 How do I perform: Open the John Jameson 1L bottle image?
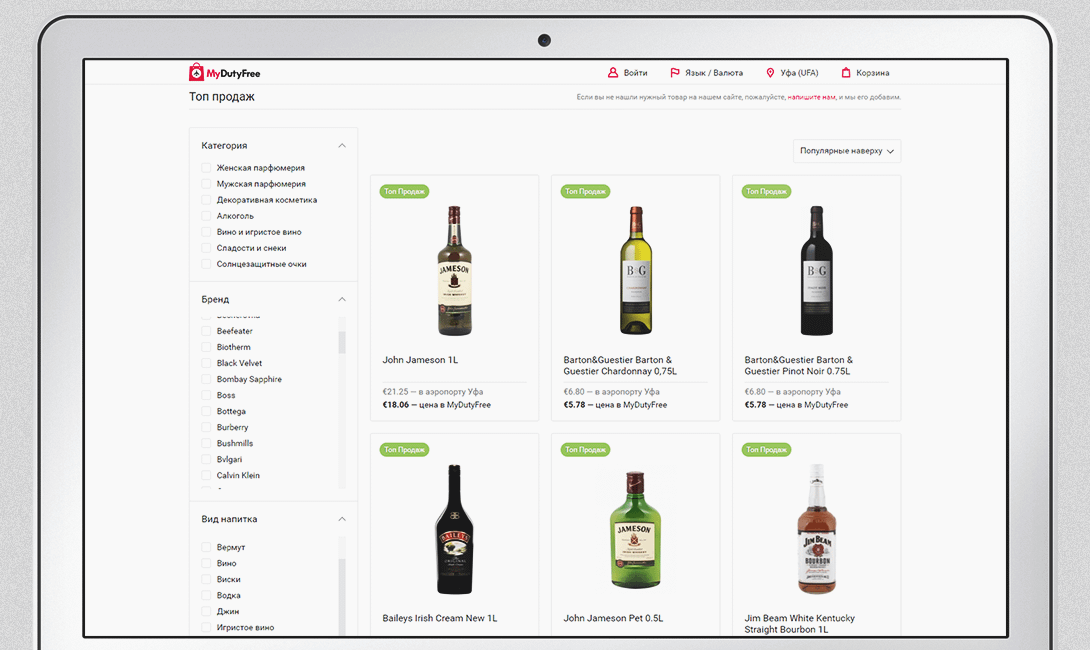(455, 270)
